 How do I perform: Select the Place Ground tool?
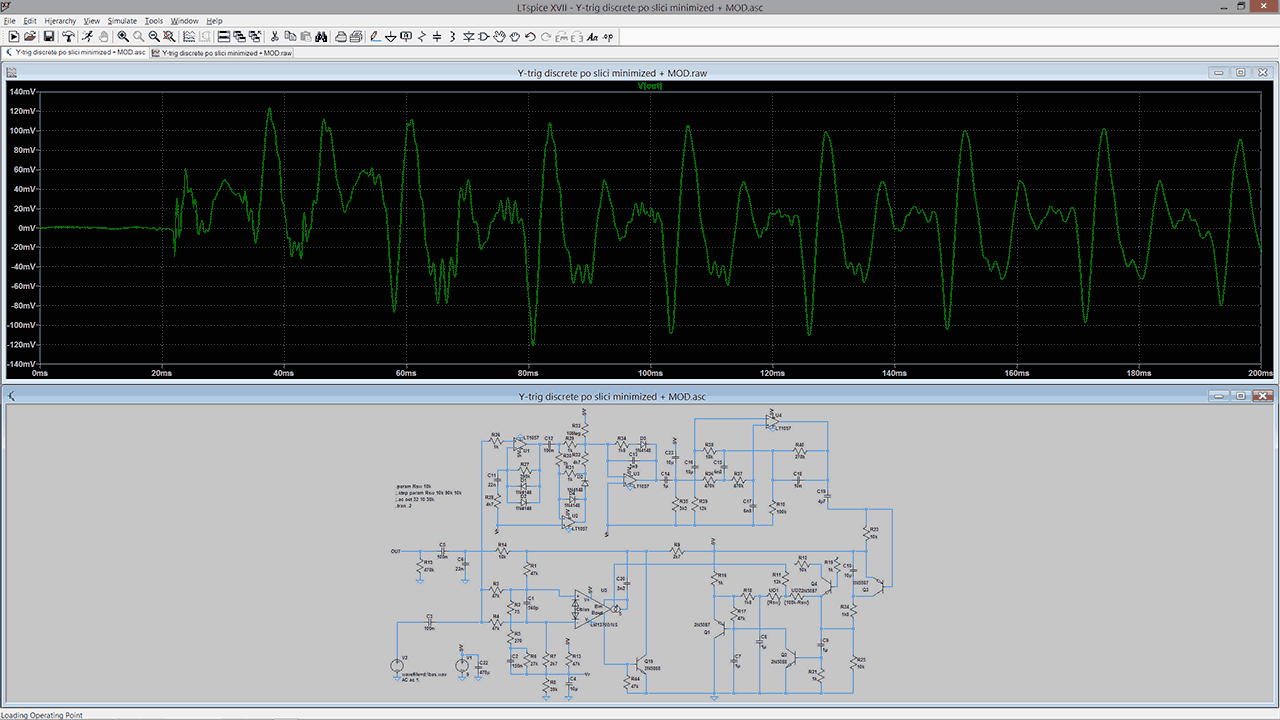(x=391, y=37)
